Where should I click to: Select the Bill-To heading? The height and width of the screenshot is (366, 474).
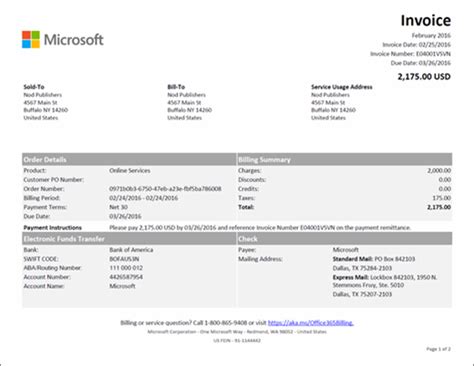click(x=176, y=87)
